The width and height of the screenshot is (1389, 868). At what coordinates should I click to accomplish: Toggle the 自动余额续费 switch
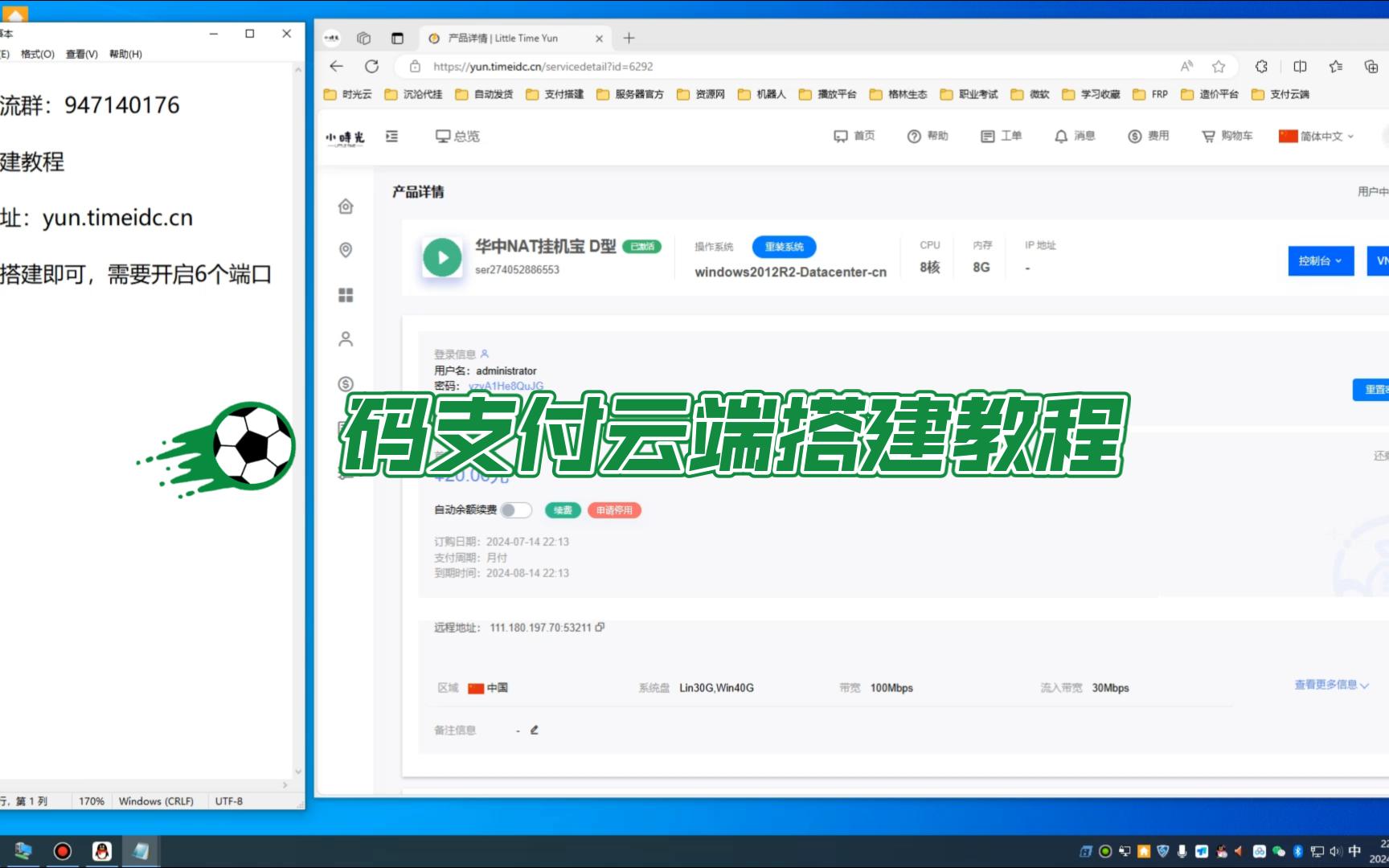516,510
